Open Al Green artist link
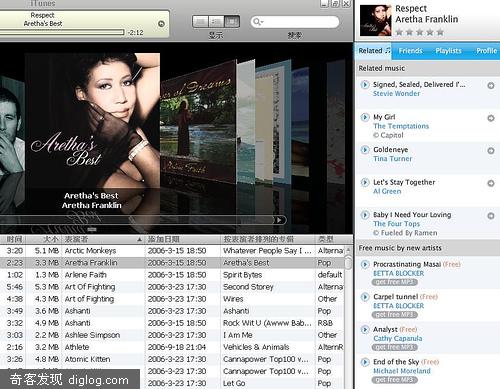500x389 pixels. pos(387,192)
